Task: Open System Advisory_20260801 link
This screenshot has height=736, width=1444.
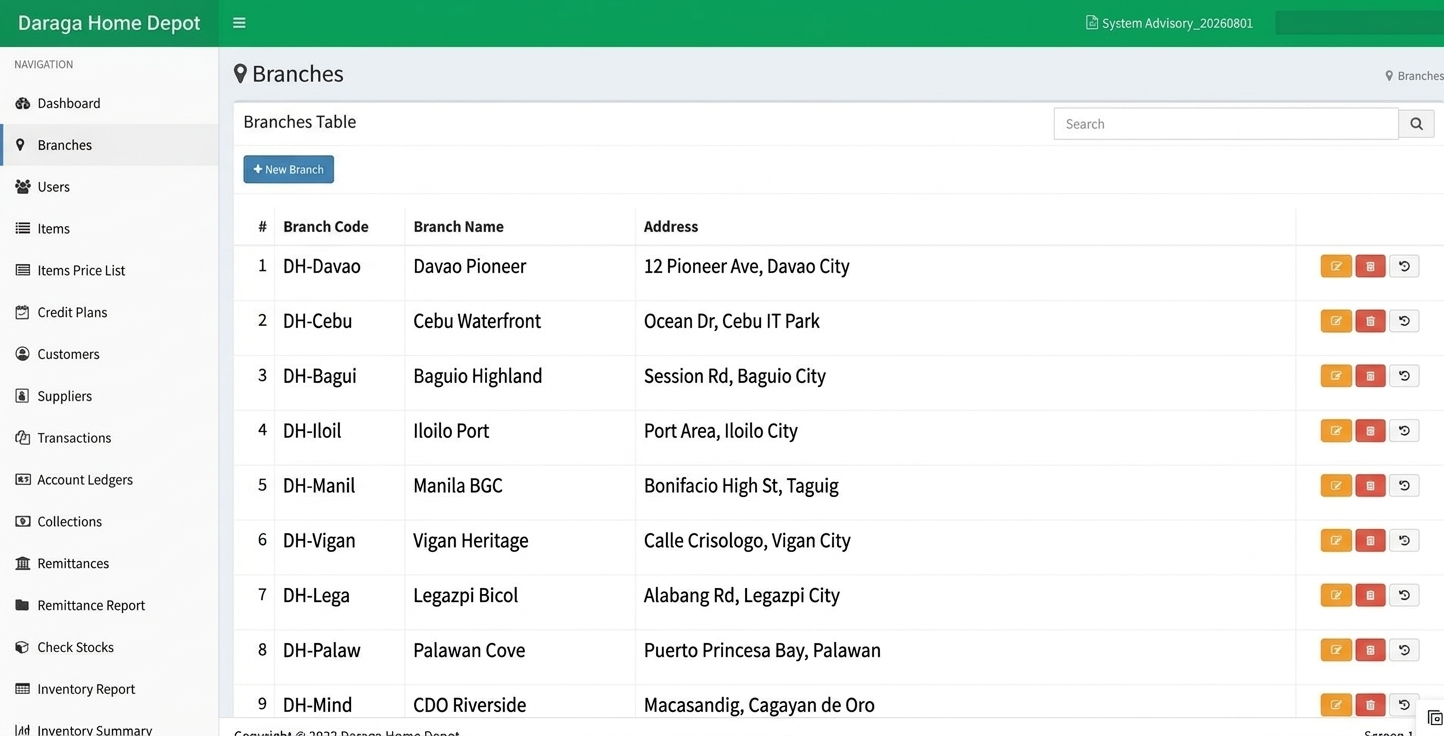Action: [1169, 23]
